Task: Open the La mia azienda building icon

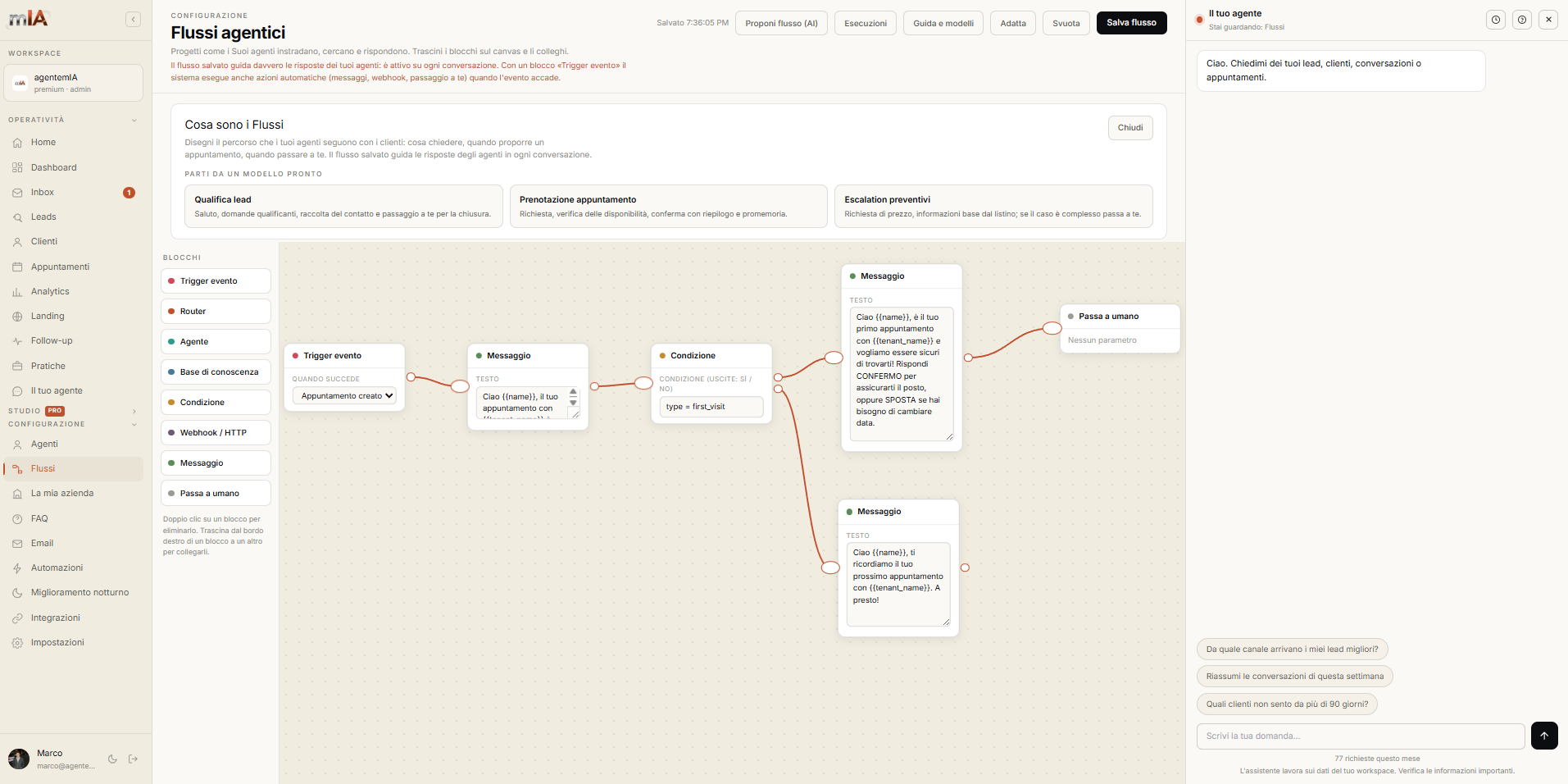Action: point(17,494)
